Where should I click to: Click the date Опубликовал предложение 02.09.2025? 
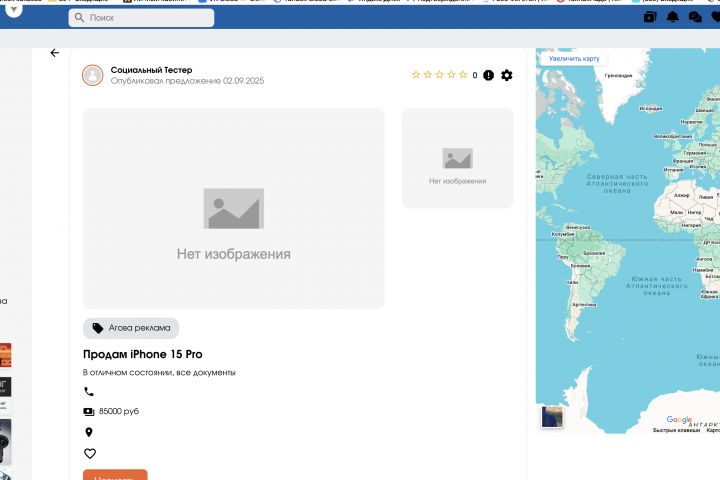187,81
